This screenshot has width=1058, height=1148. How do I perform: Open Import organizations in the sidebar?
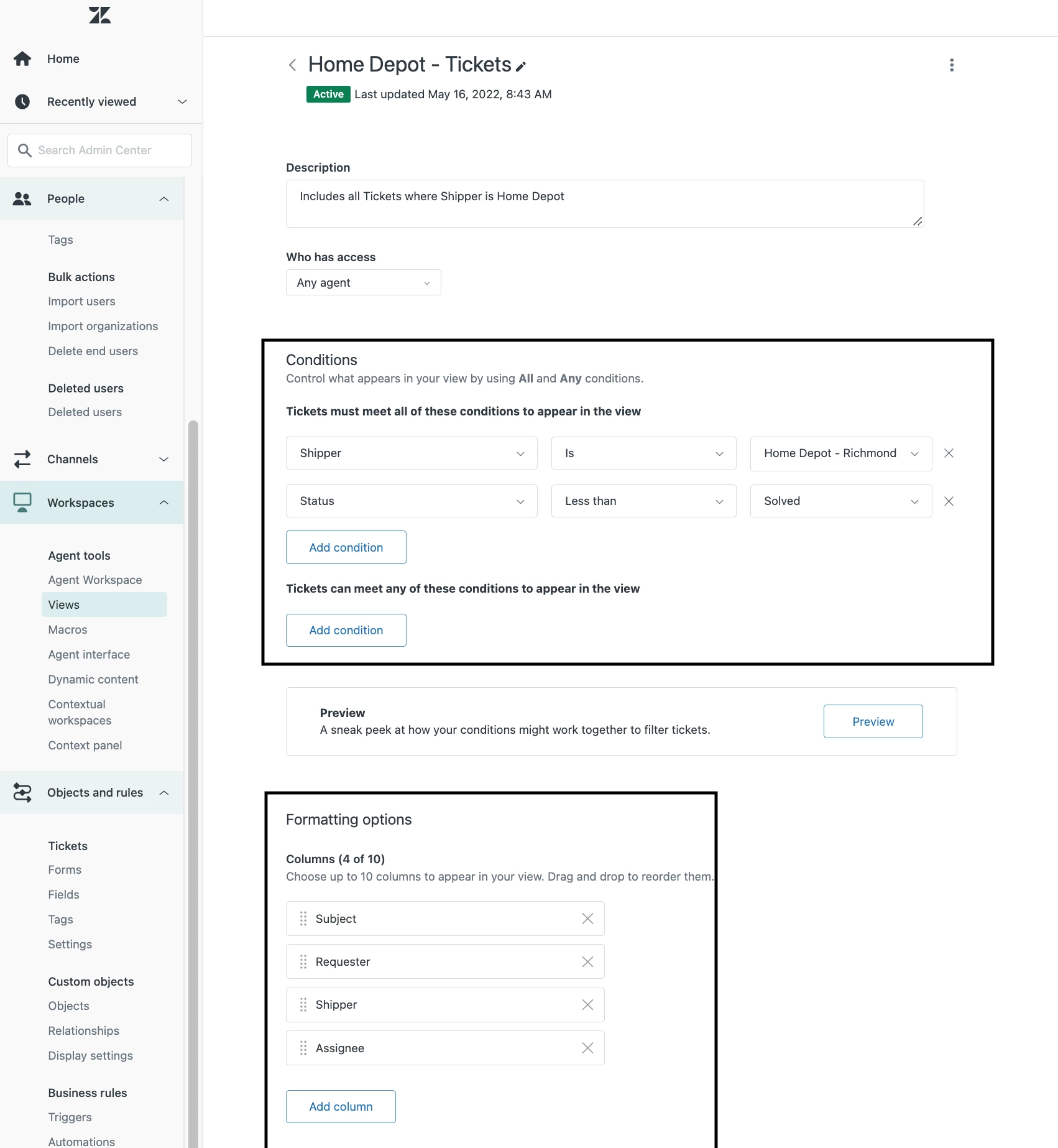click(x=103, y=326)
